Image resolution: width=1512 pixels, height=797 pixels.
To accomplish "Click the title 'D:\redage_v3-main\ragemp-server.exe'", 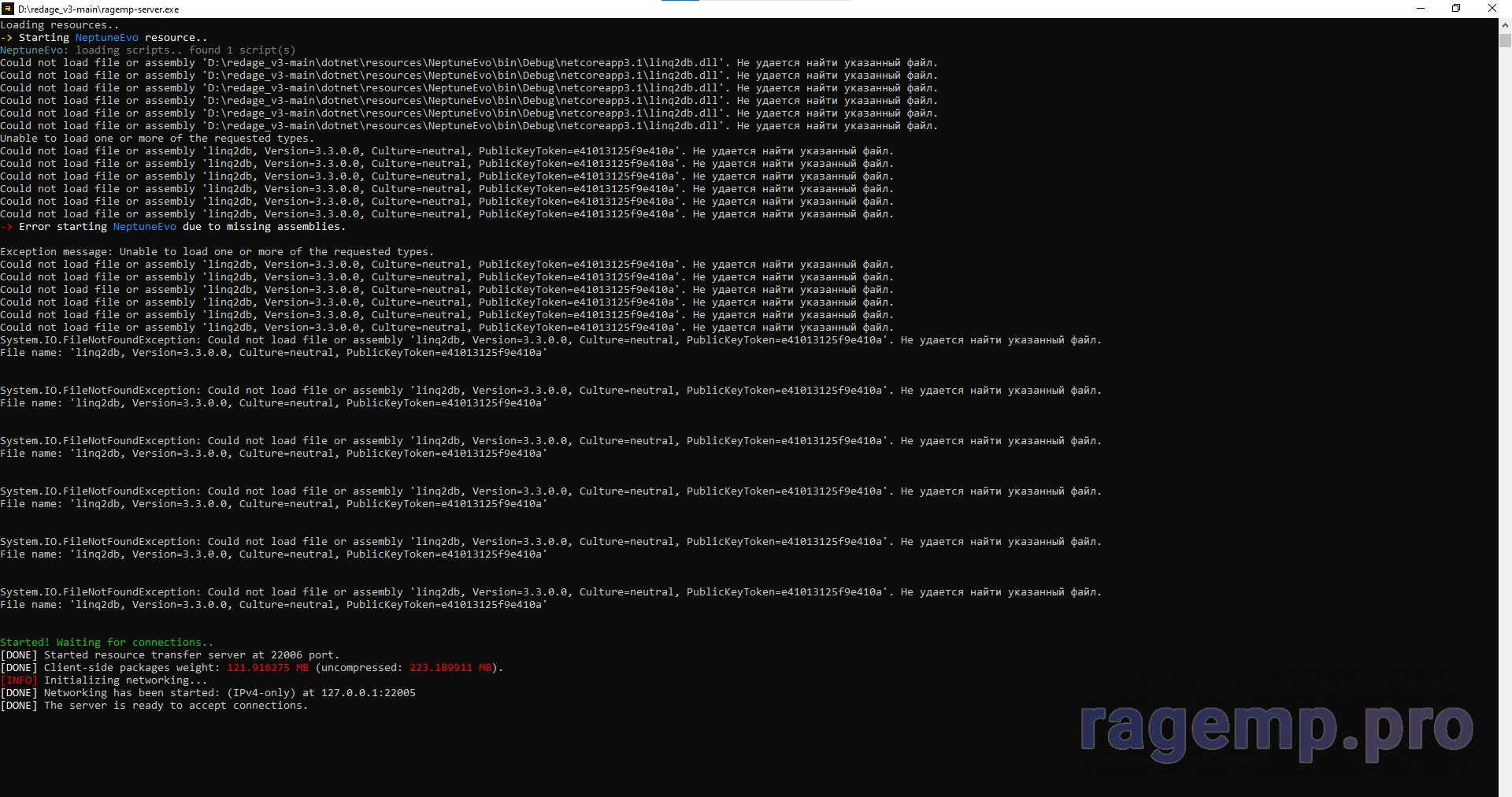I will pos(98,9).
